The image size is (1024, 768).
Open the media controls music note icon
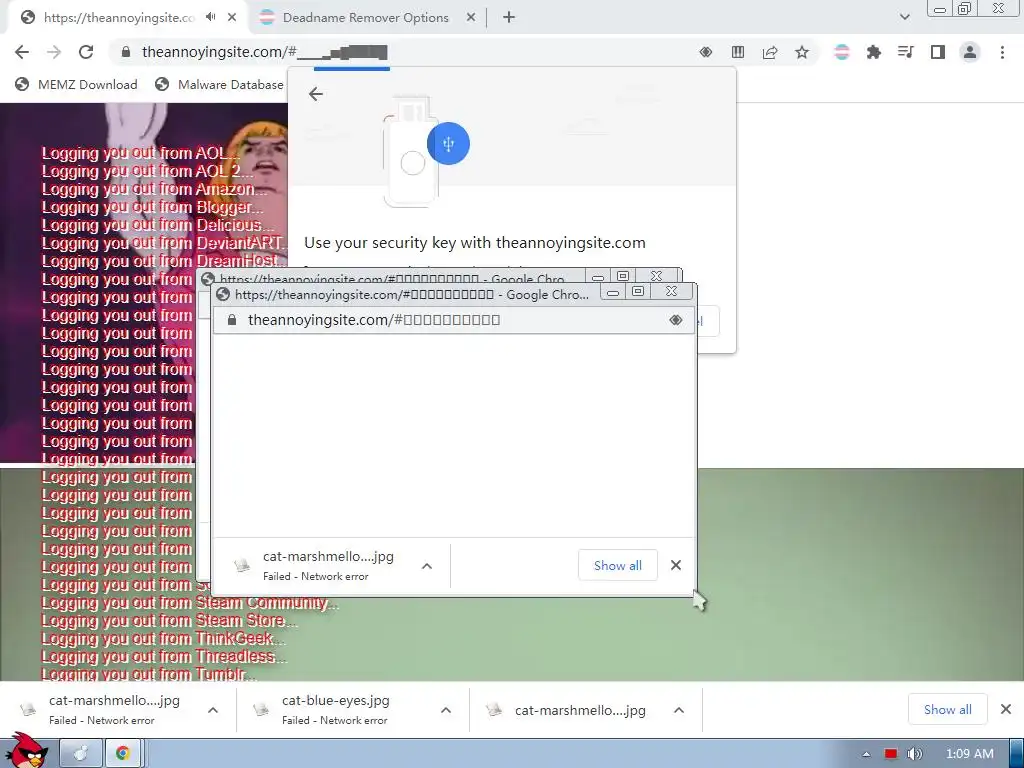click(906, 52)
